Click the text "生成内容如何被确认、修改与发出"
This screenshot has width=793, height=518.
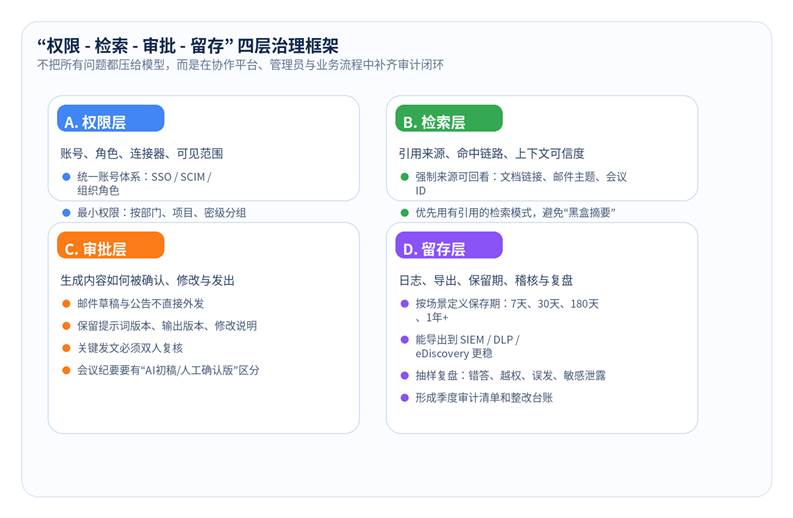click(148, 280)
